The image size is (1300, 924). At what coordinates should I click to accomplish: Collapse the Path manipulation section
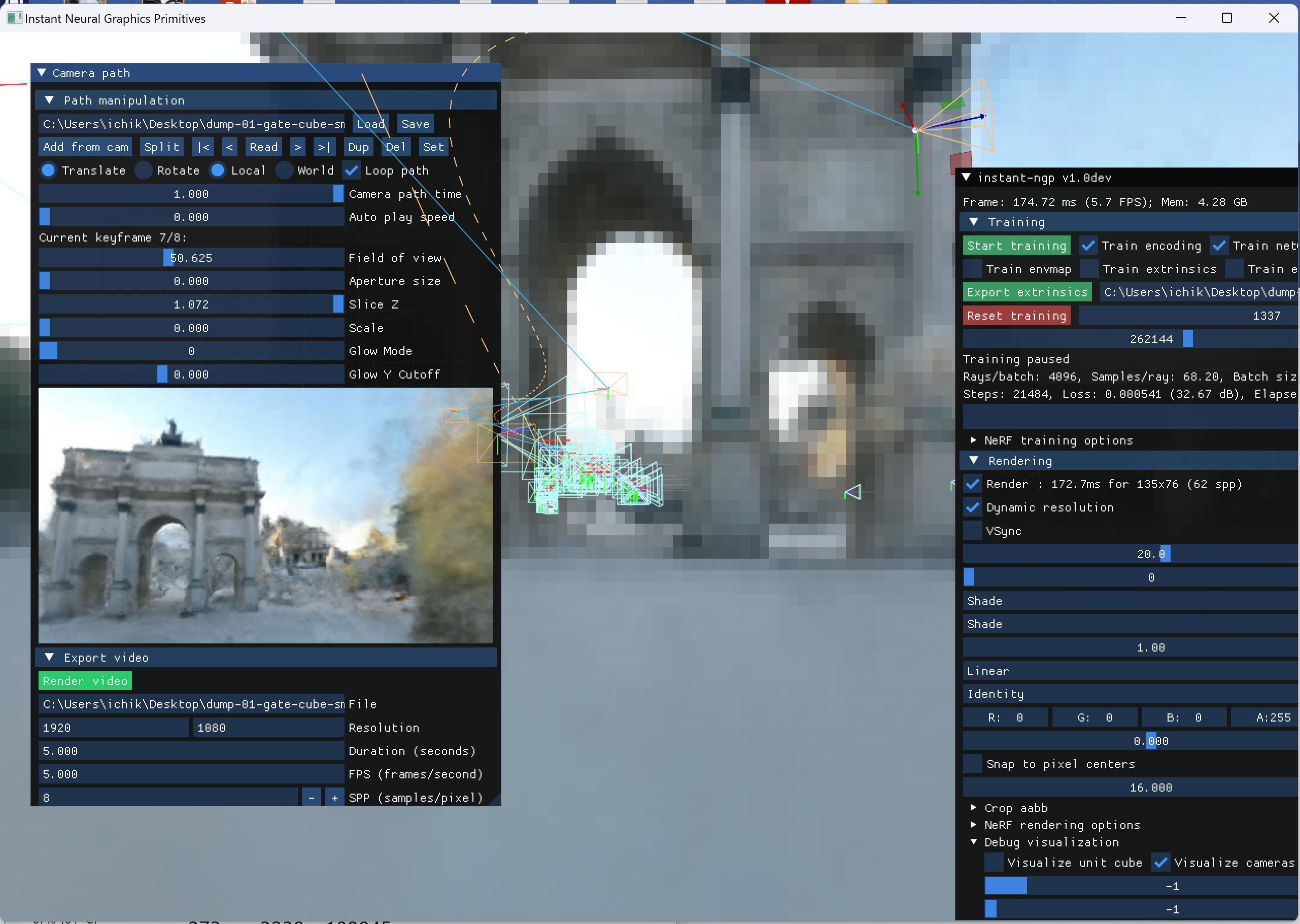pos(50,100)
